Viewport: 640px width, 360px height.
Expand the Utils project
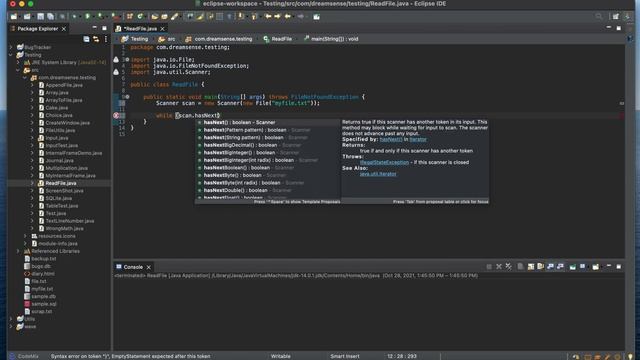click(11, 319)
